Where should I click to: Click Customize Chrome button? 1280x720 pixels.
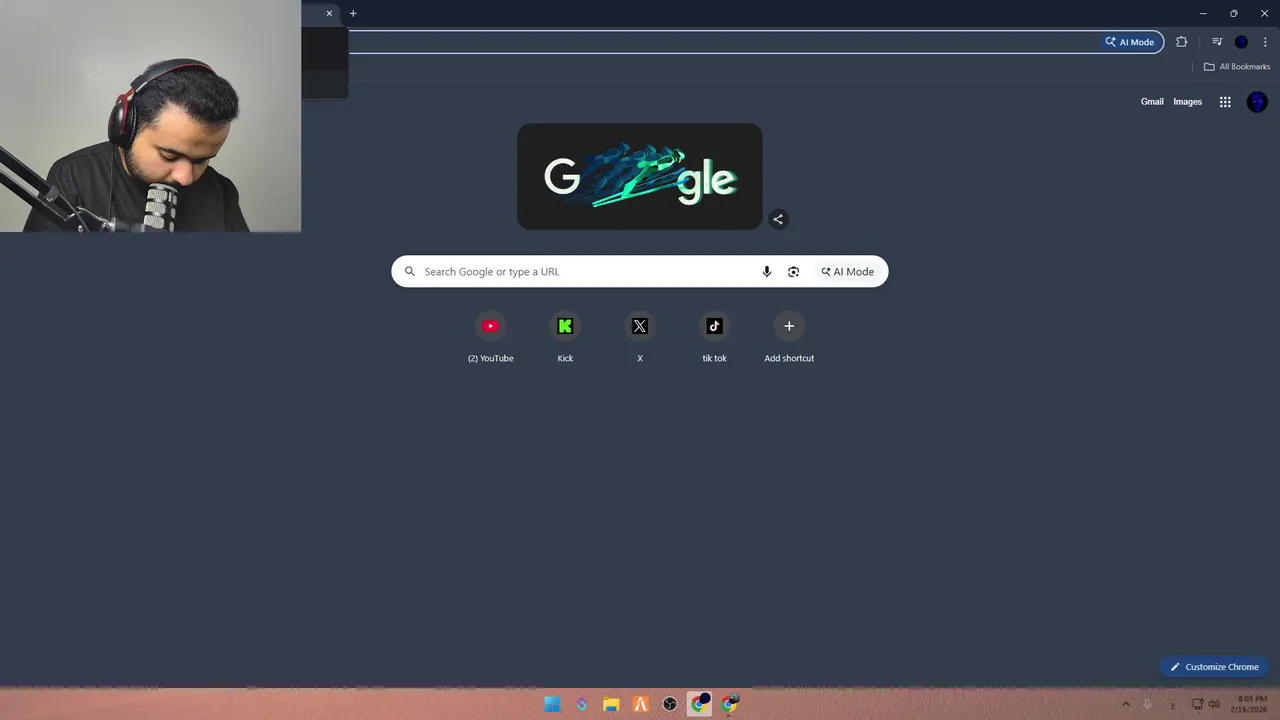pos(1214,667)
